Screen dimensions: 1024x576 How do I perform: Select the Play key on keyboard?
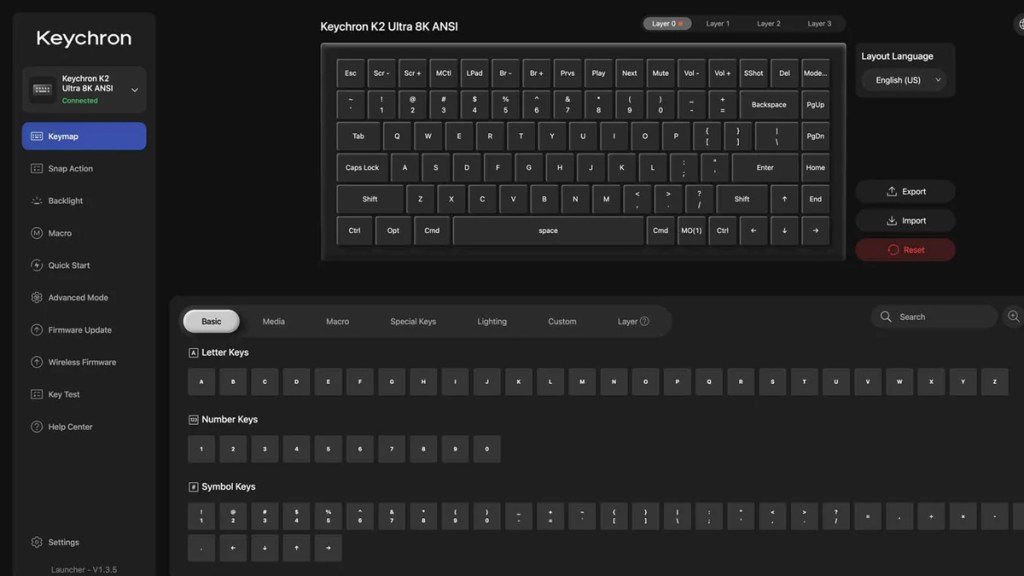[x=598, y=73]
